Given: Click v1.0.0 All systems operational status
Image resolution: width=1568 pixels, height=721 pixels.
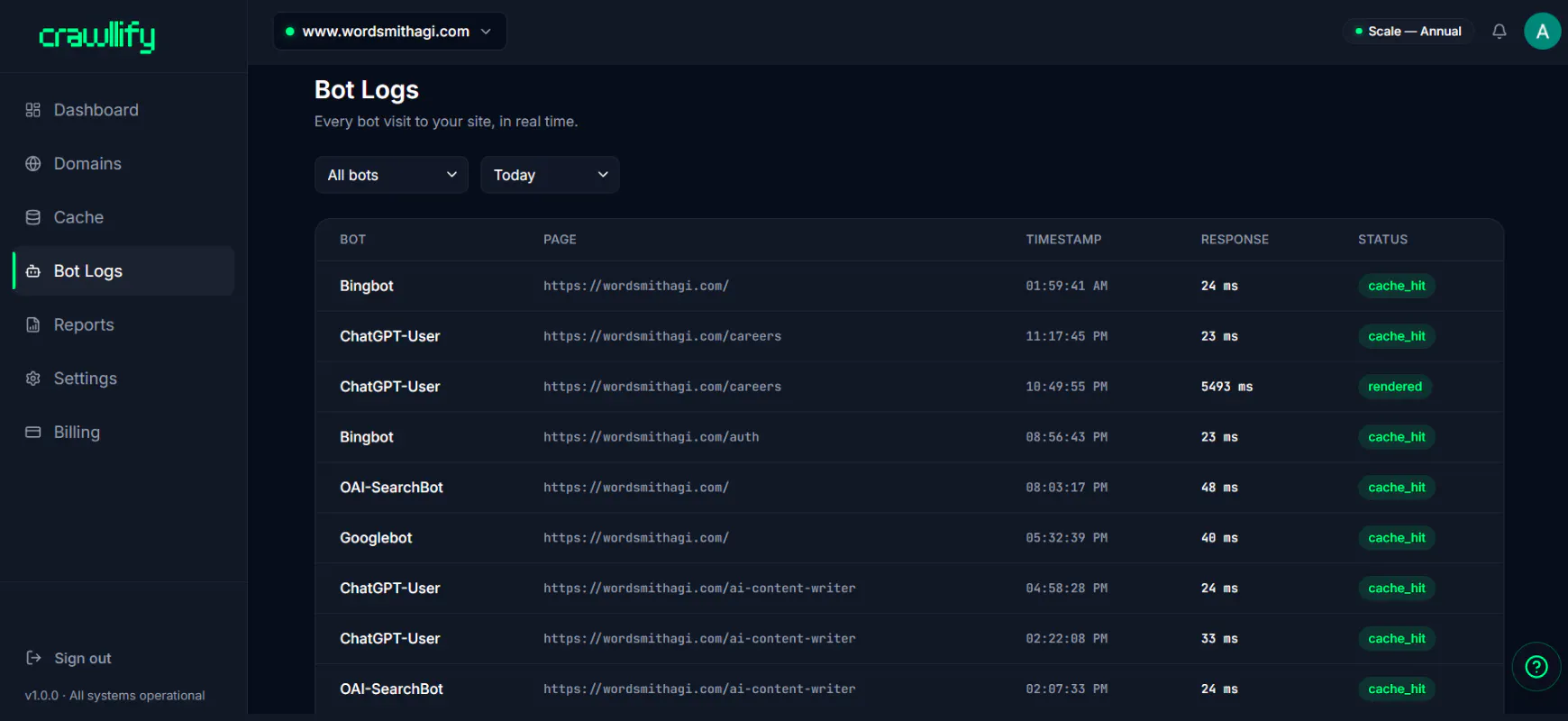Looking at the screenshot, I should [114, 696].
